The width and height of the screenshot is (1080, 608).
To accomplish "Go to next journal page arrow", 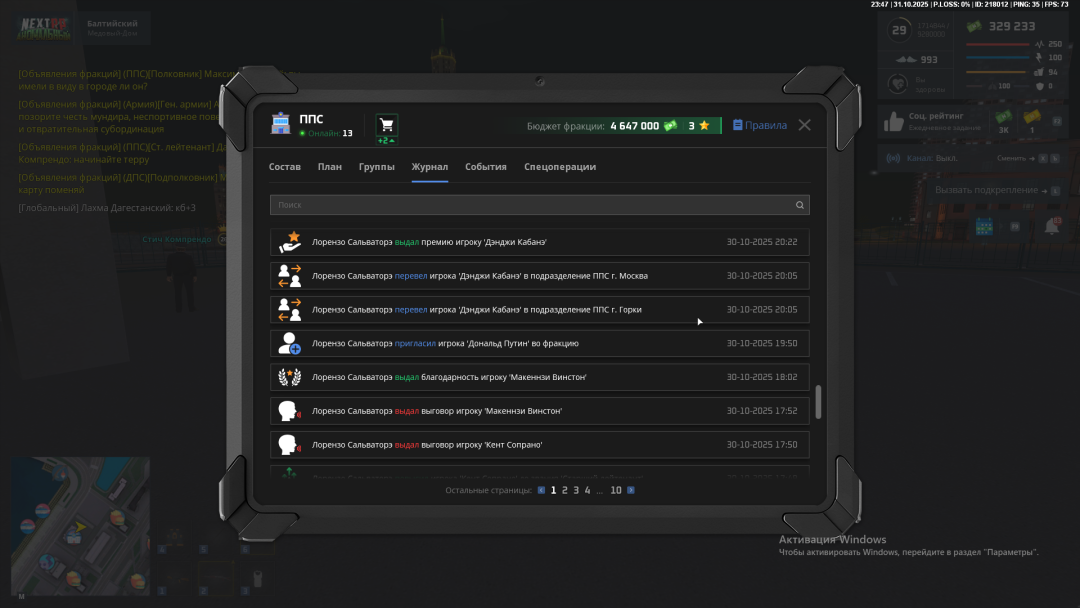I will pos(631,491).
